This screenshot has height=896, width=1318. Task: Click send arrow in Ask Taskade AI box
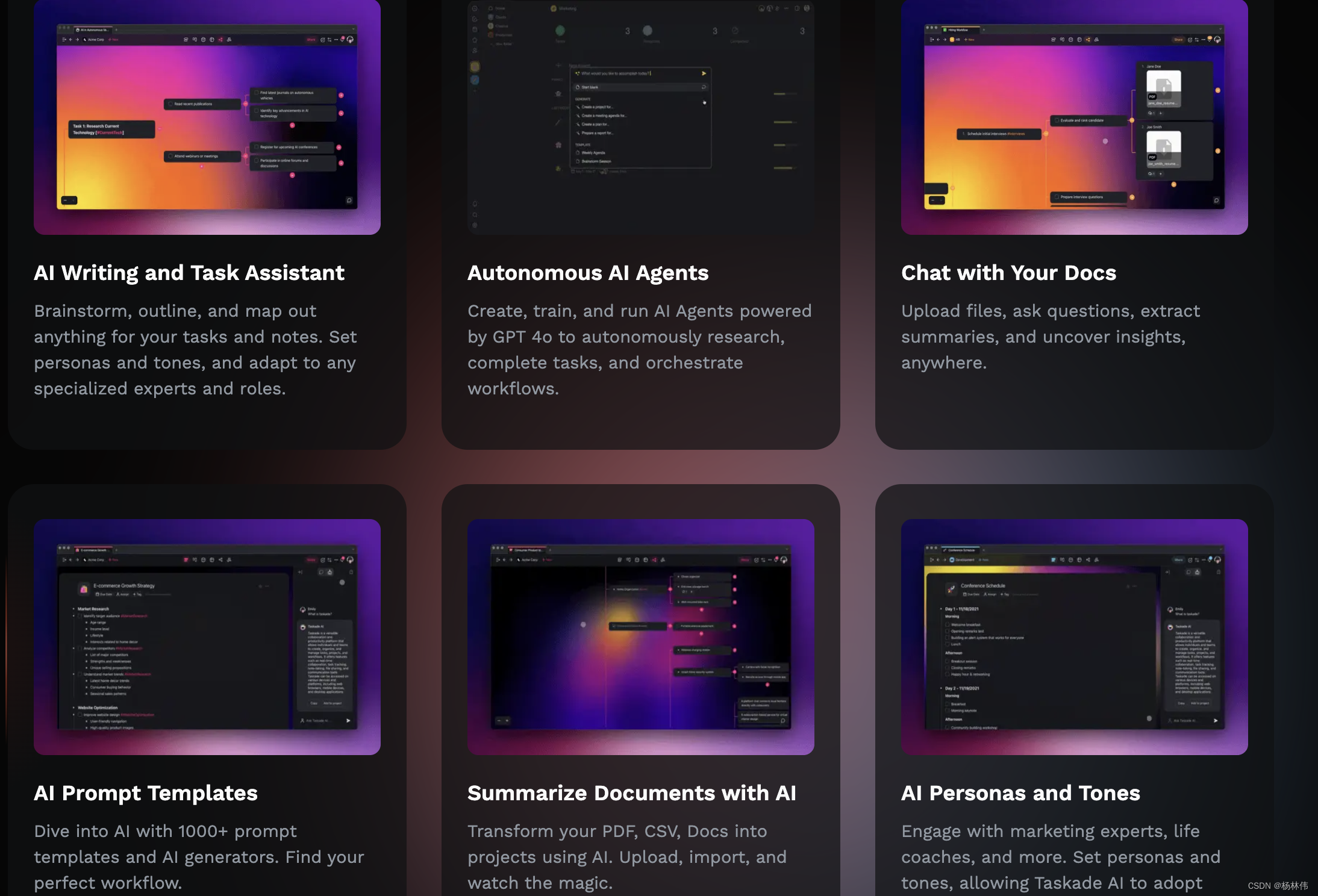tap(348, 720)
